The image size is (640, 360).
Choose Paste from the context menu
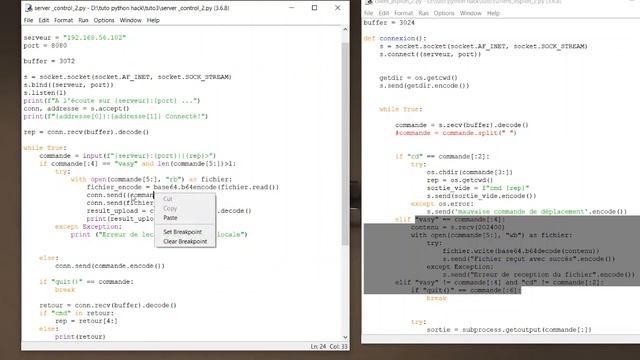coord(170,218)
